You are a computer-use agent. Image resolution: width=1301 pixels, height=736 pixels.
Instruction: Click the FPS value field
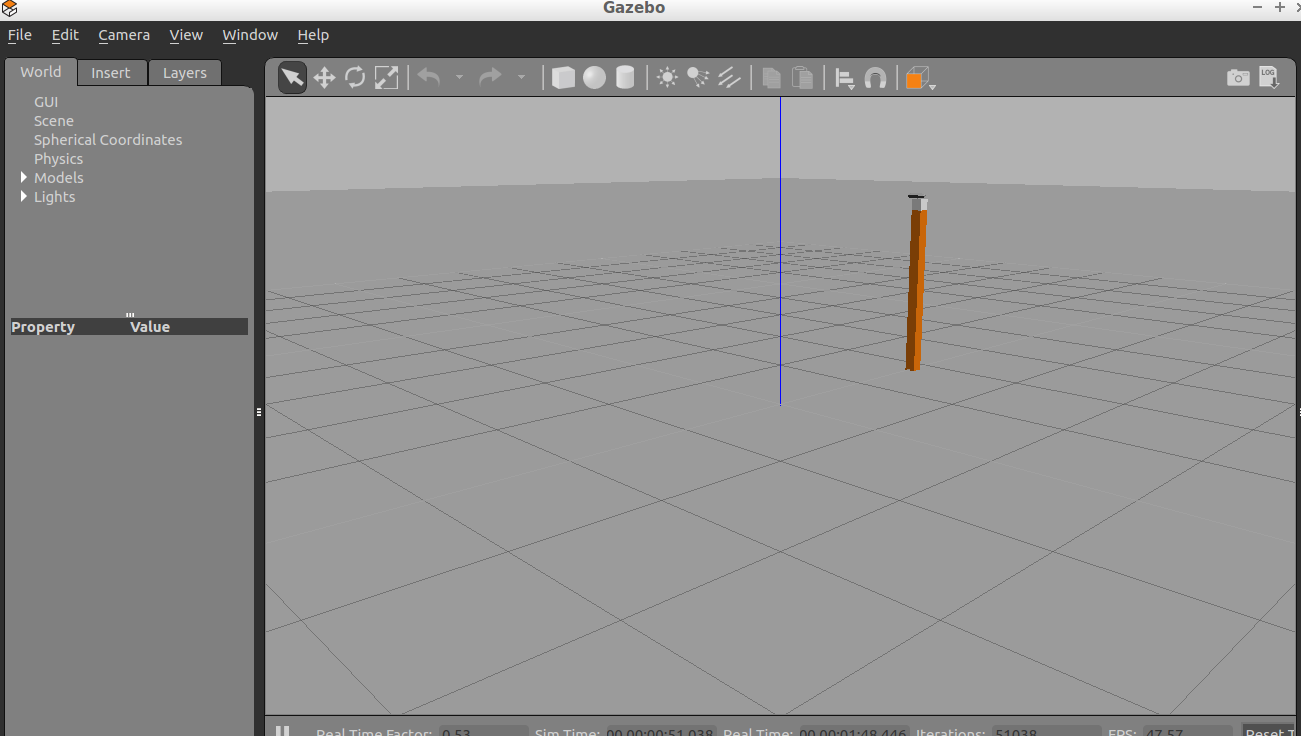coord(1187,731)
